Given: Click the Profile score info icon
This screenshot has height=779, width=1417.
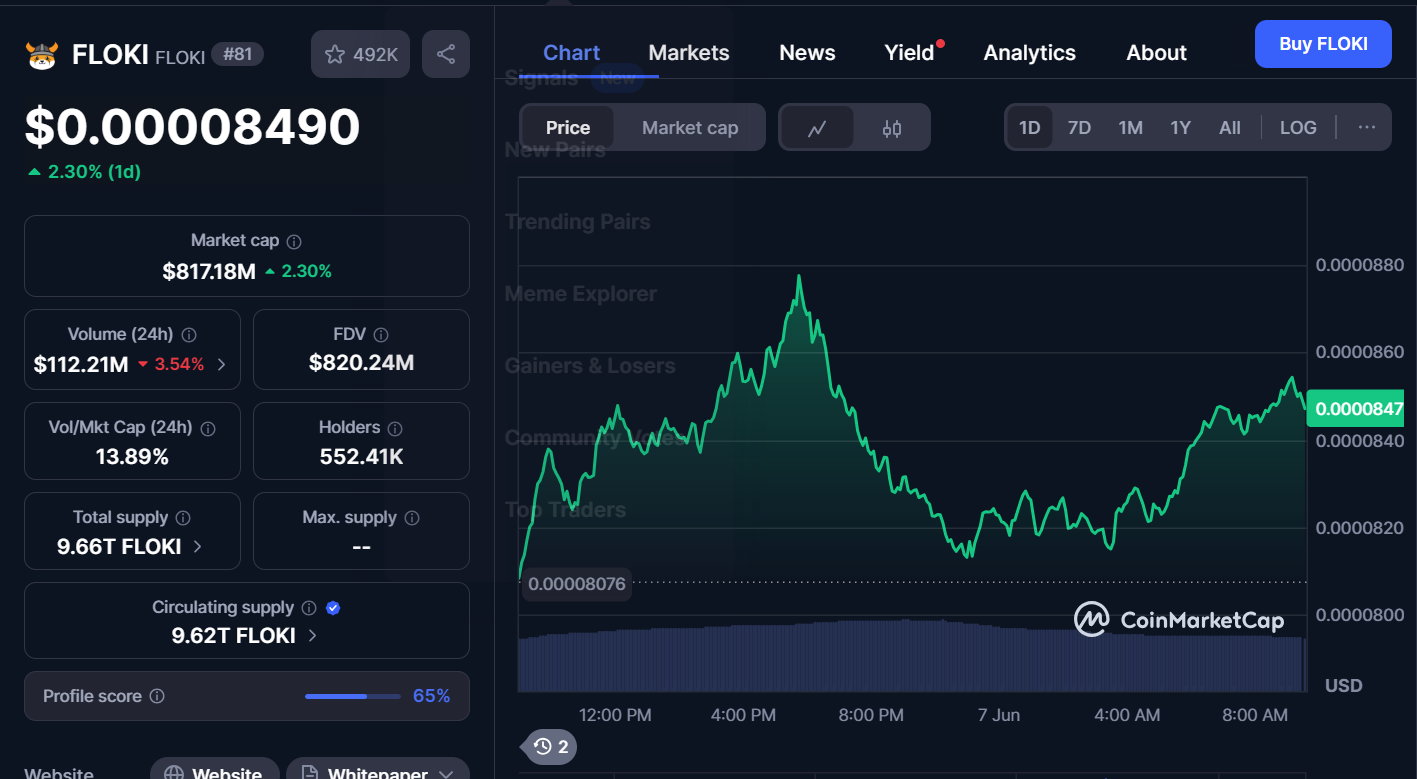Looking at the screenshot, I should (157, 696).
